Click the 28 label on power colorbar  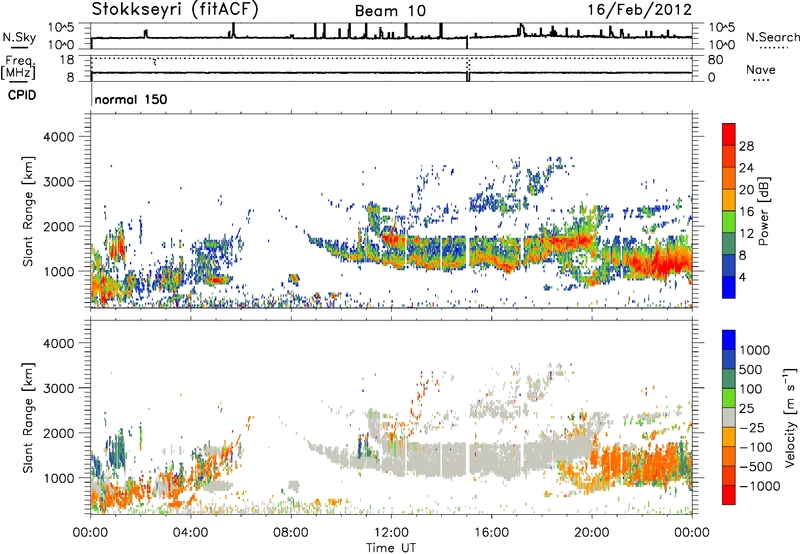click(746, 146)
